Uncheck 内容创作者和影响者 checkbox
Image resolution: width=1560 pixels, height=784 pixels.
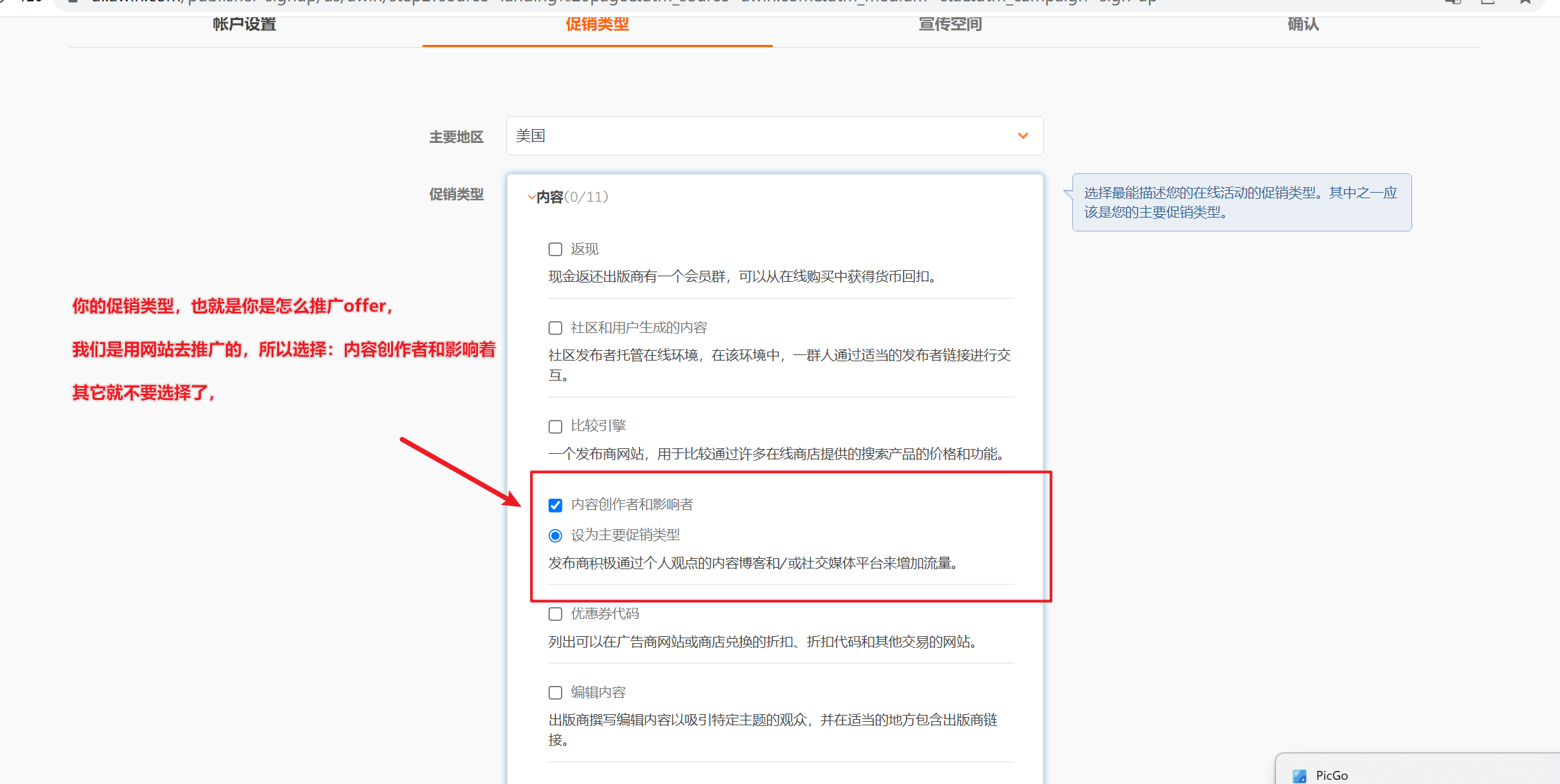pyautogui.click(x=555, y=506)
